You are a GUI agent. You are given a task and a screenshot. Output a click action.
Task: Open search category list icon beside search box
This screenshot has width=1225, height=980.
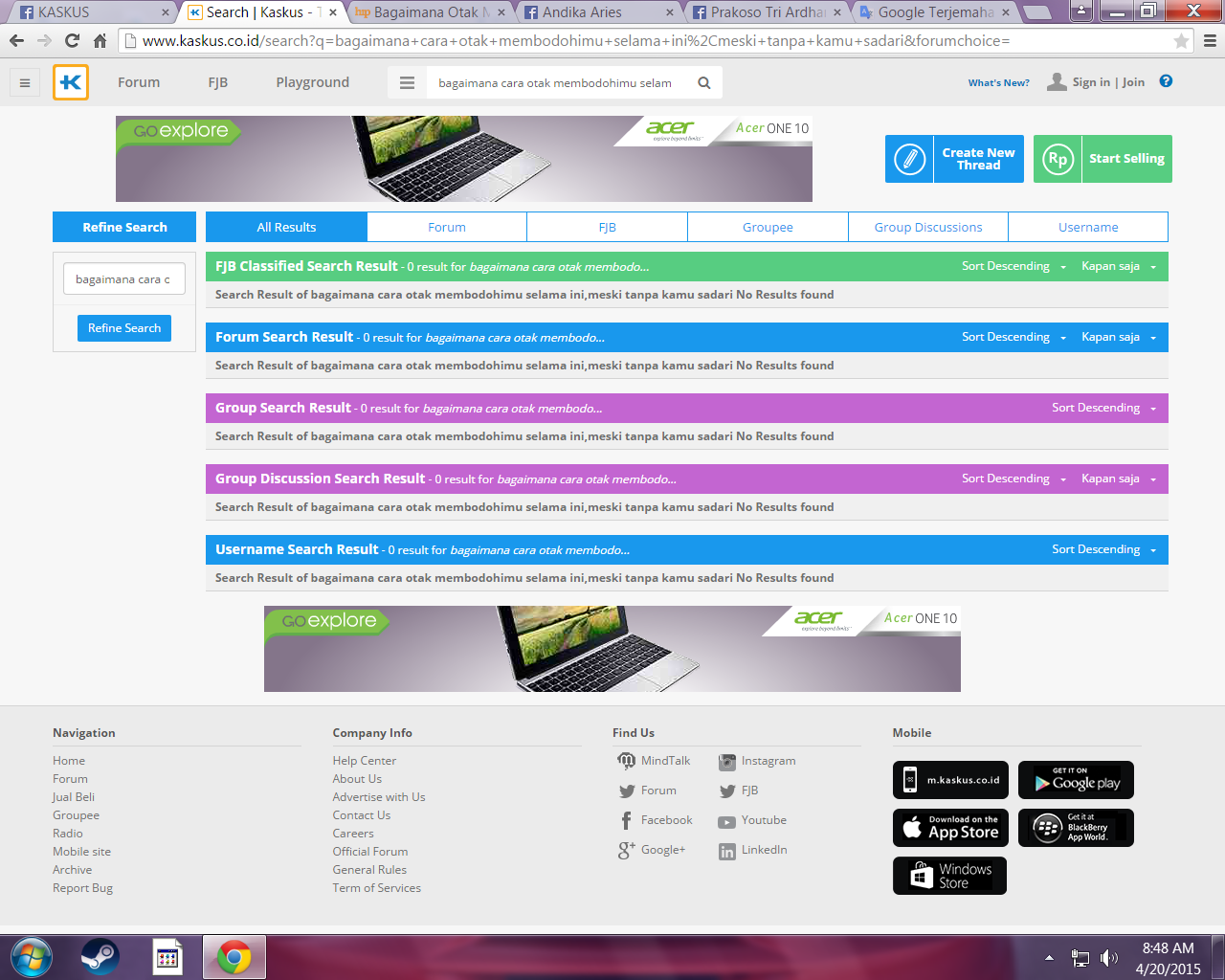(407, 83)
